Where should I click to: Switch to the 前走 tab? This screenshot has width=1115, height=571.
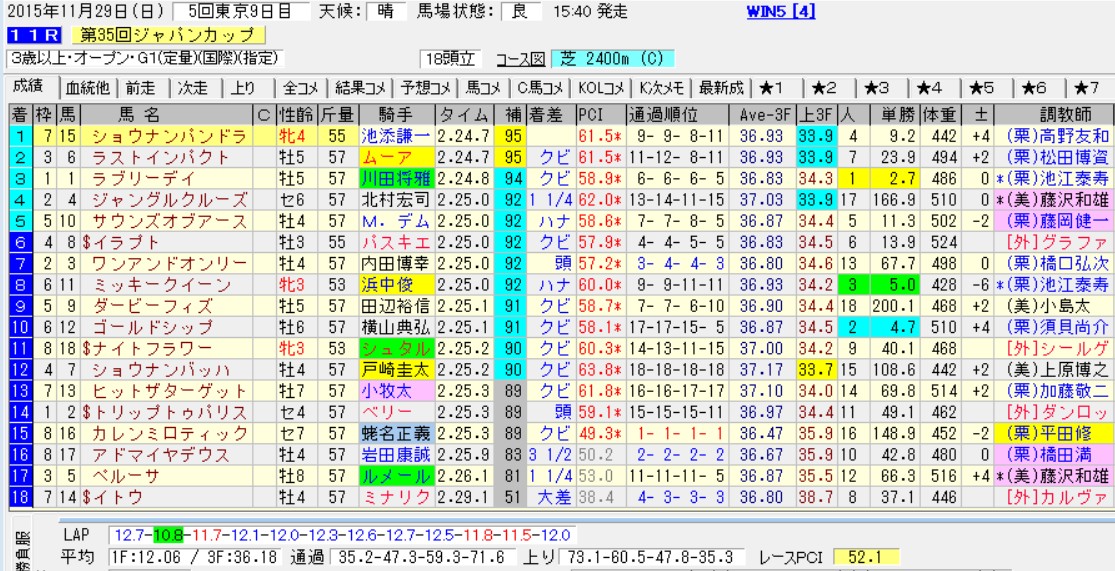coord(141,87)
